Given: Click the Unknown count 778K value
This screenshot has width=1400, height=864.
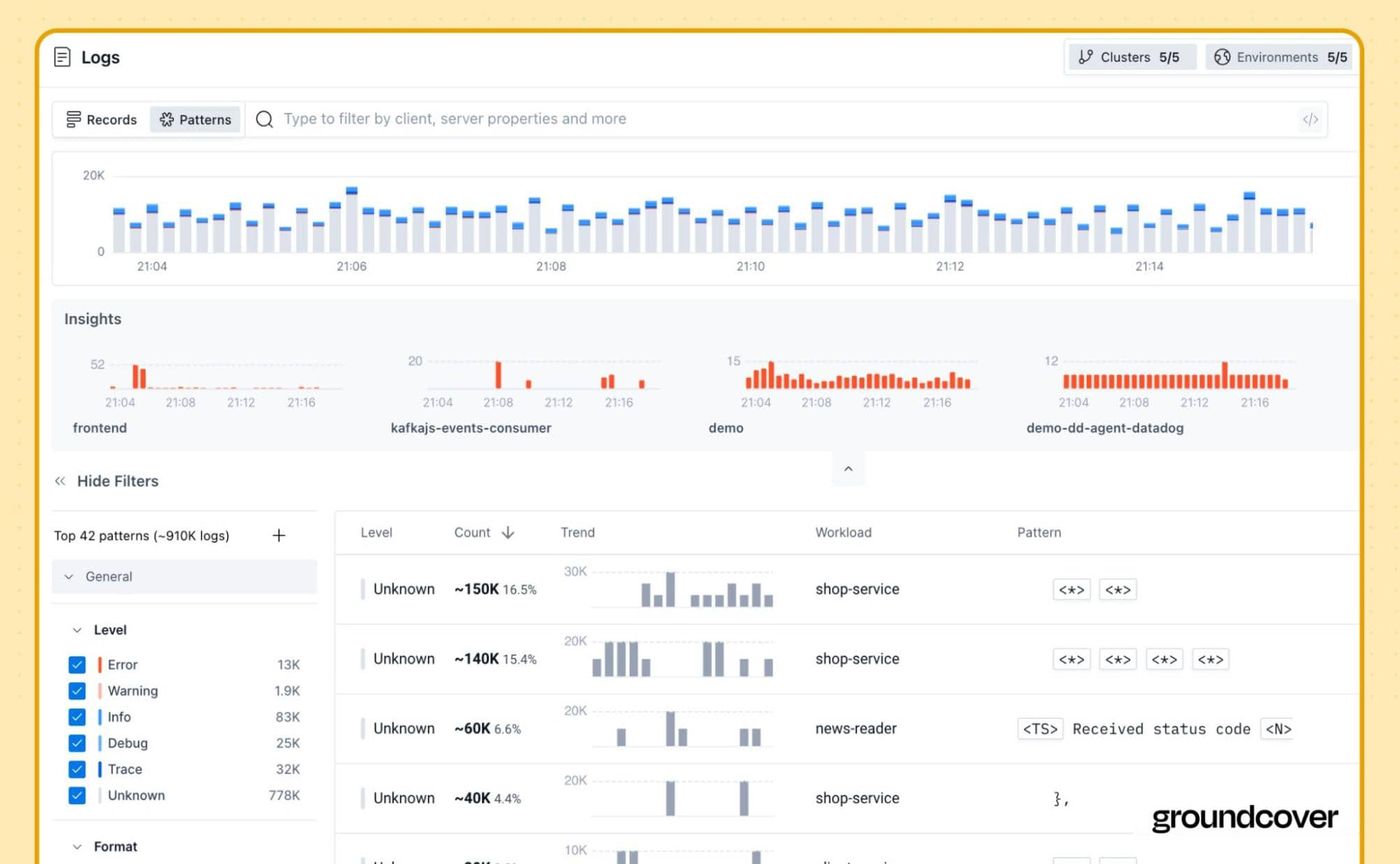Looking at the screenshot, I should point(284,795).
